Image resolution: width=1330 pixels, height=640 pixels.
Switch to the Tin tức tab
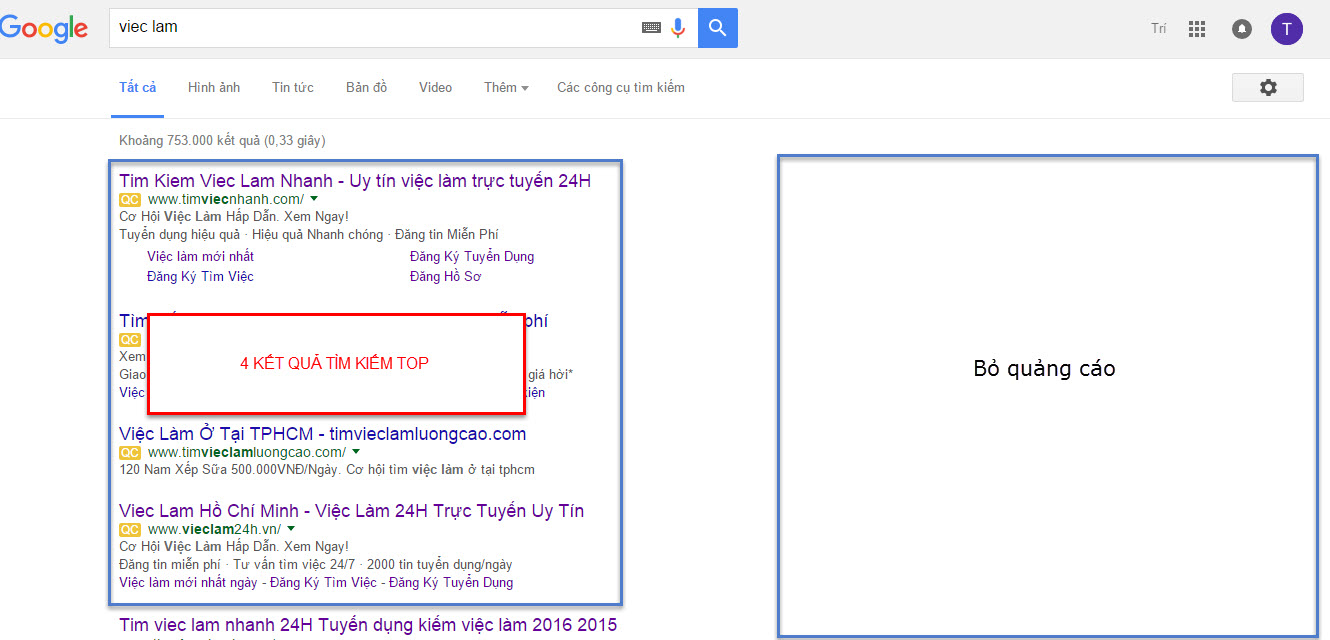pos(292,87)
